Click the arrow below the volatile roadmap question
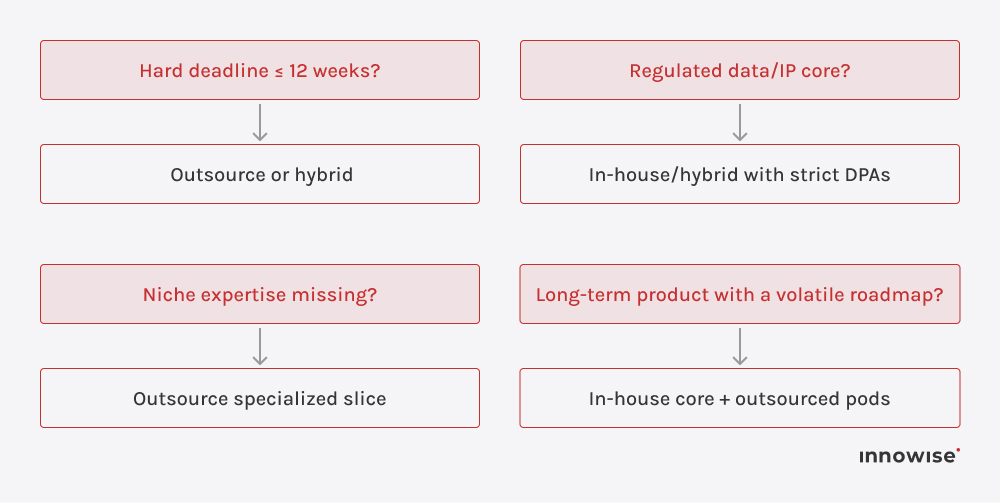Screen dimensions: 1000x503 [x=740, y=346]
